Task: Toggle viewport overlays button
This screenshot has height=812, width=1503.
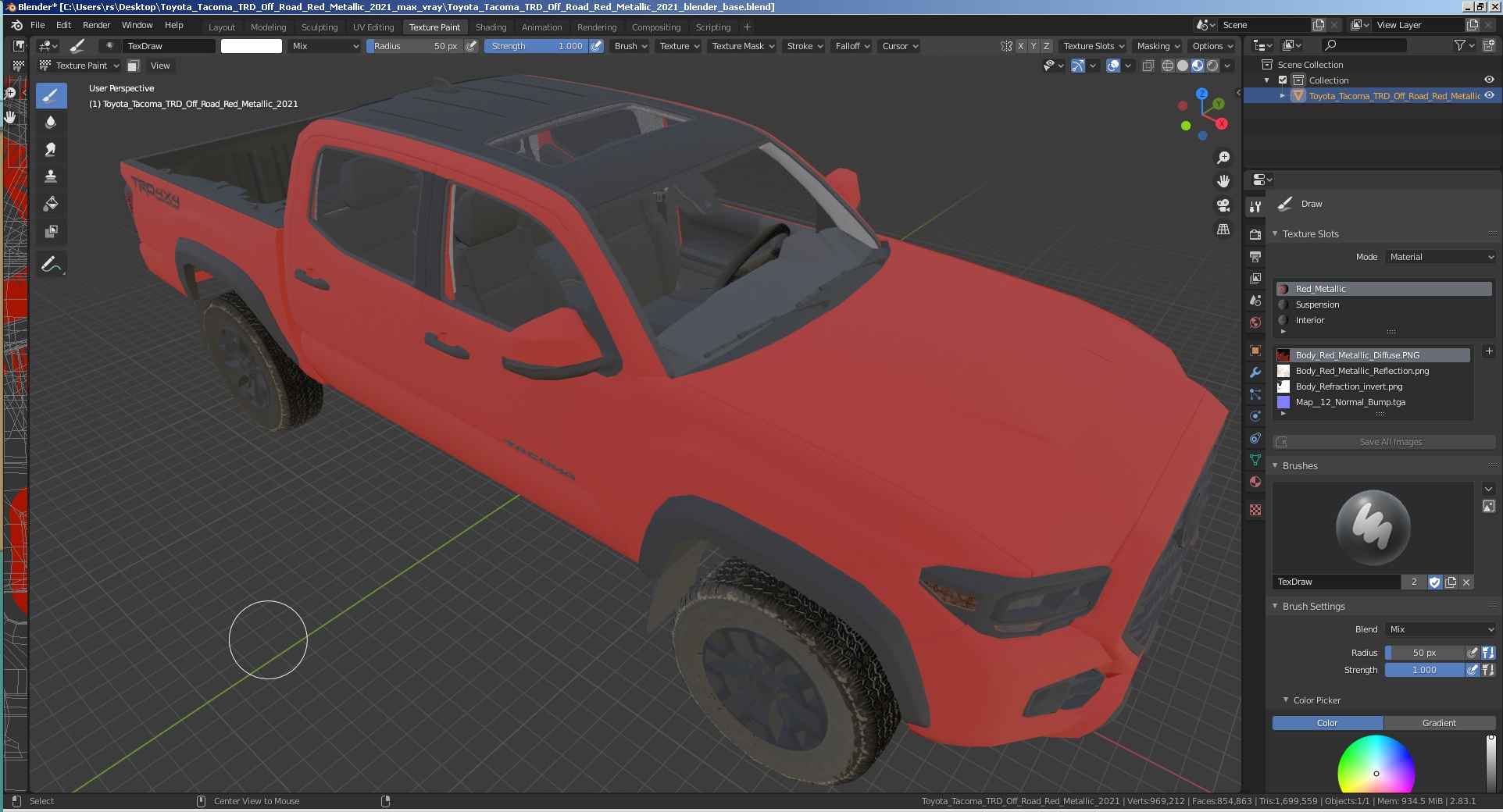Action: point(1113,66)
